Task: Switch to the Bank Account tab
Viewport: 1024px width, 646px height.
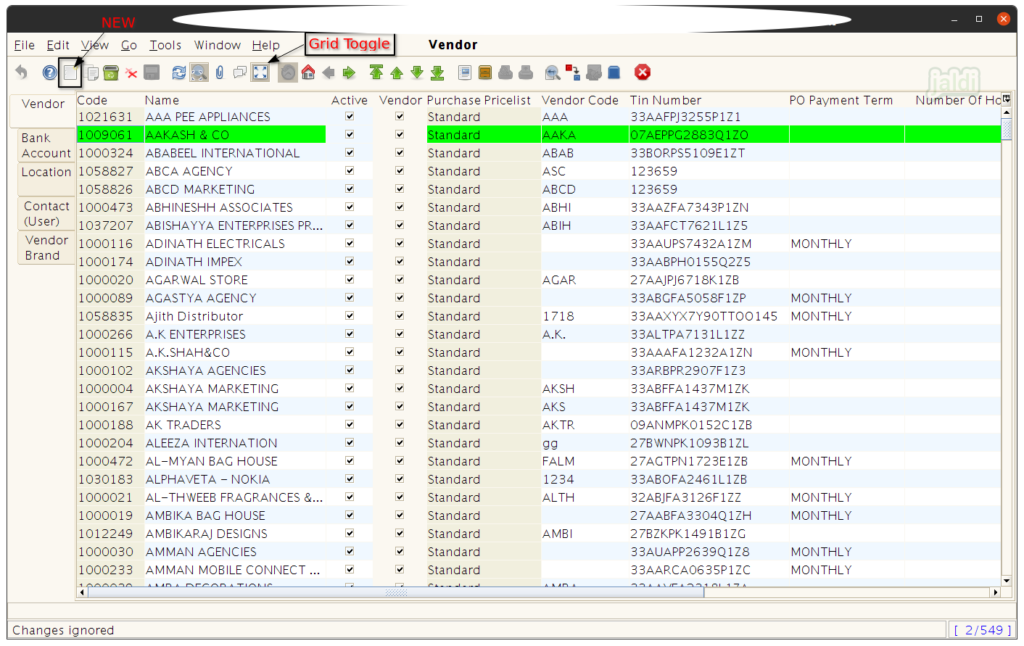Action: coord(46,146)
